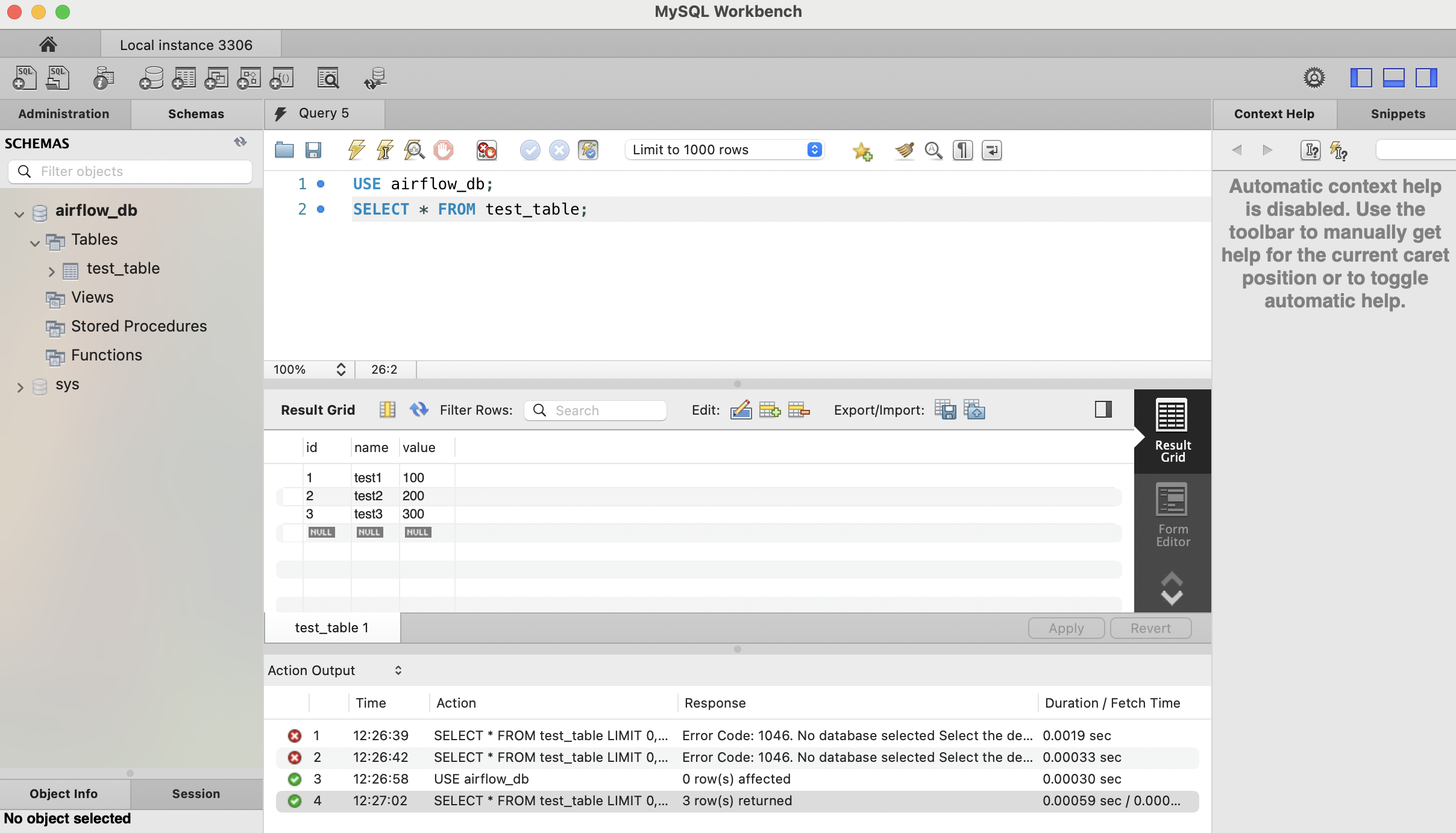Click the Revert button
The height and width of the screenshot is (833, 1456).
(x=1150, y=628)
